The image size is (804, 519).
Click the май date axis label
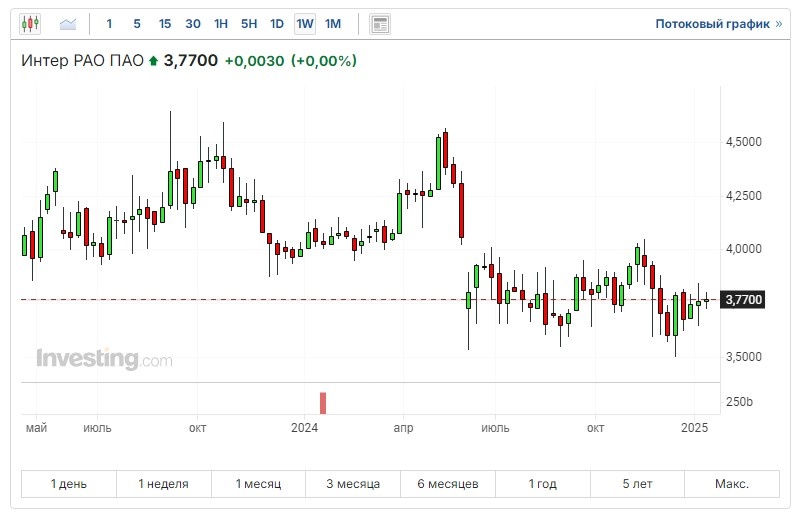click(x=36, y=428)
